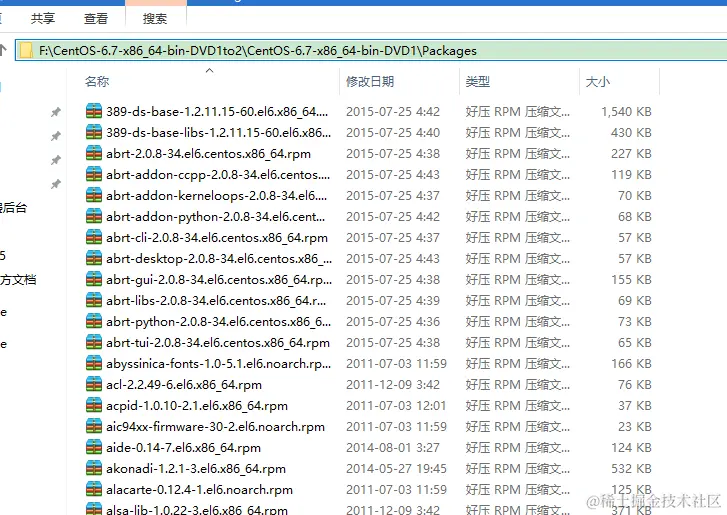This screenshot has width=727, height=515.
Task: Click the acl-2.2.49-6 RPM archive icon
Action: tap(94, 384)
